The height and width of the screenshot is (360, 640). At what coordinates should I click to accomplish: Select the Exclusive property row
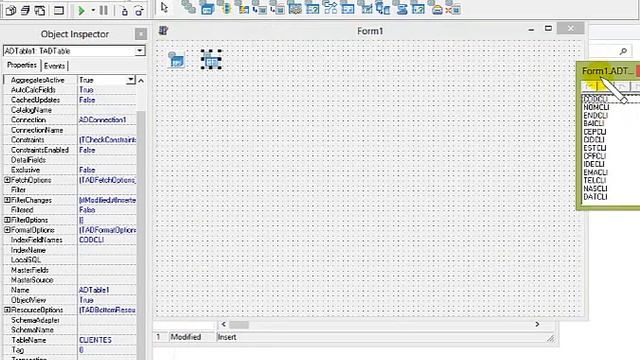pos(70,170)
